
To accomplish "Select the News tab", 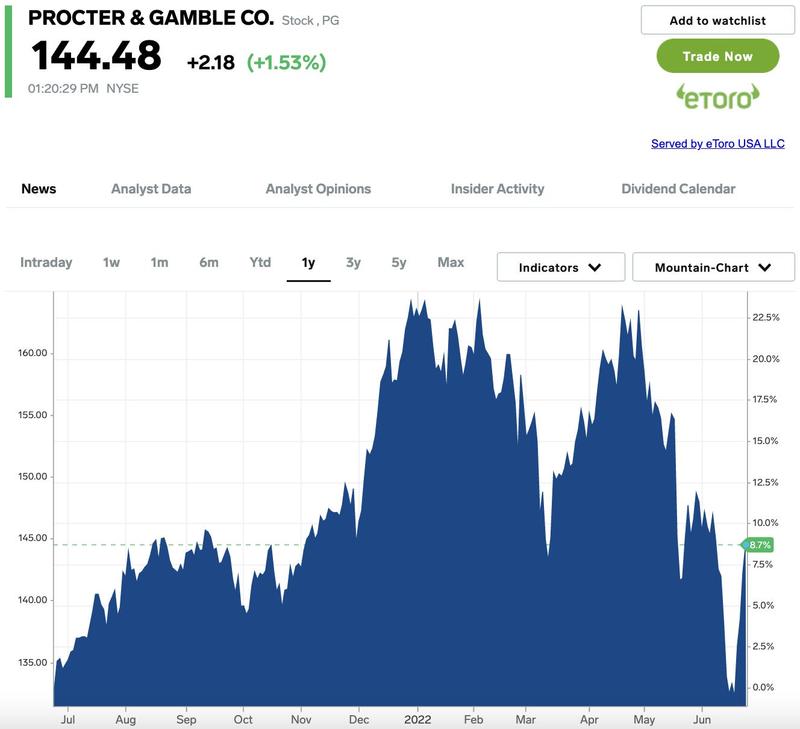I will 39,189.
